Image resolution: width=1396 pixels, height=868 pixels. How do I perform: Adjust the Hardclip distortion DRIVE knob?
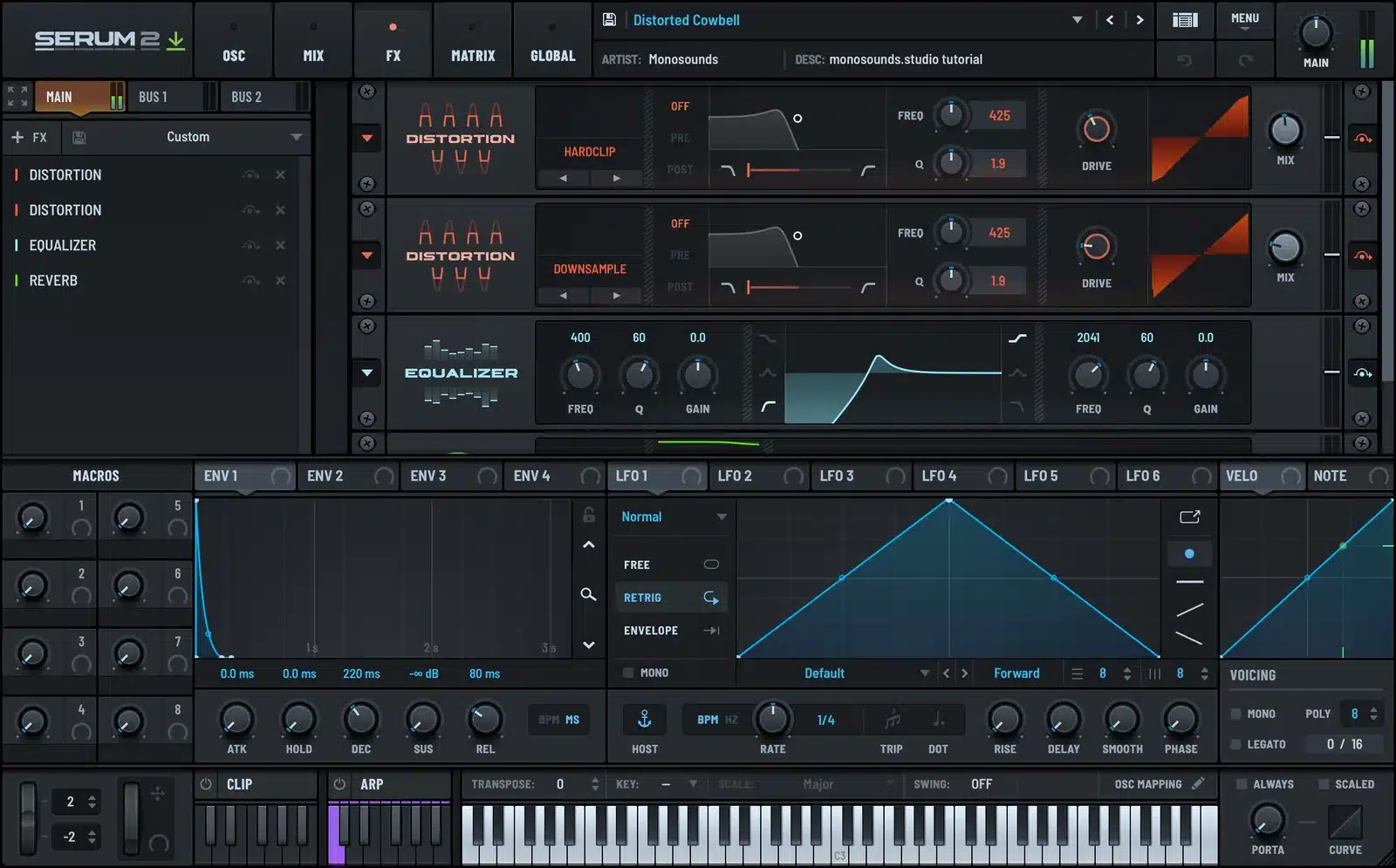[1097, 130]
